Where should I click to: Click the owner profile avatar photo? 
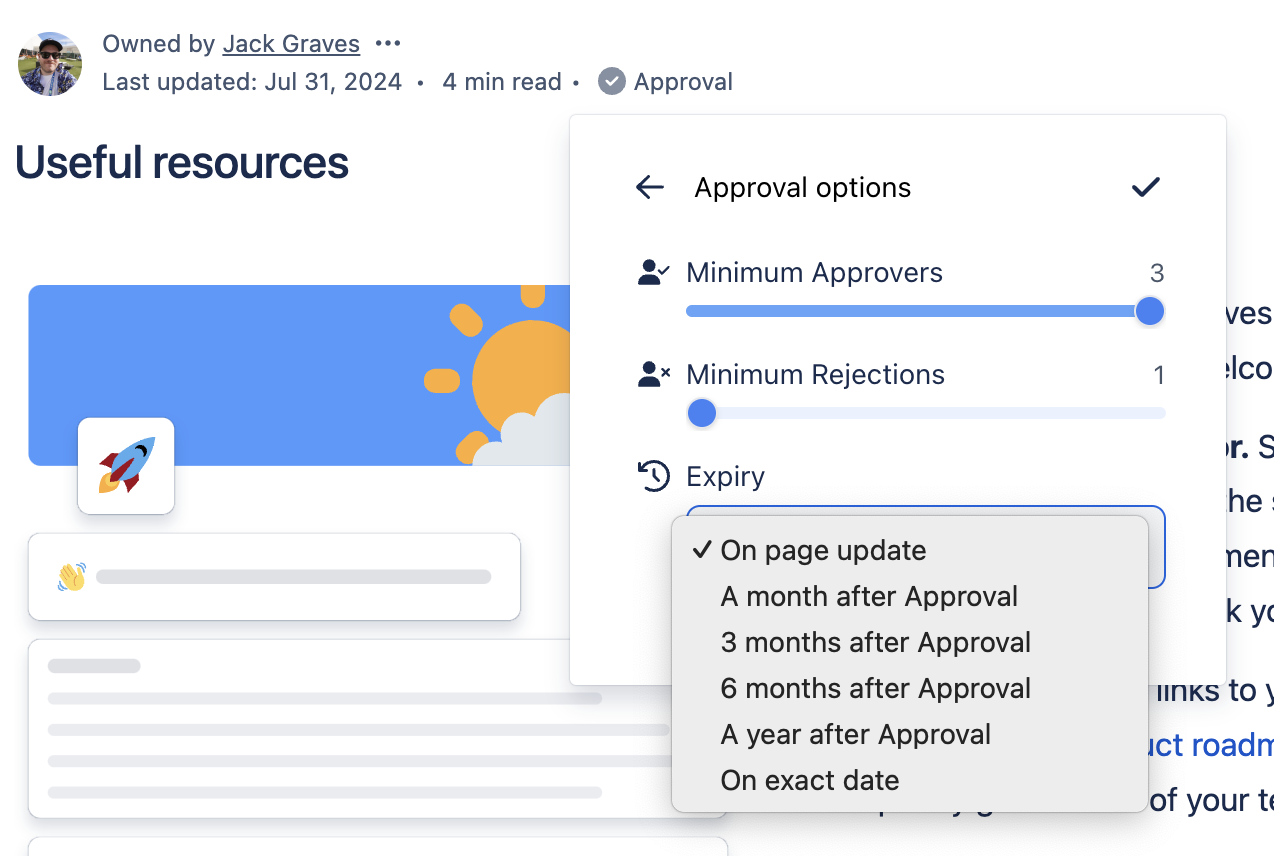pyautogui.click(x=50, y=63)
